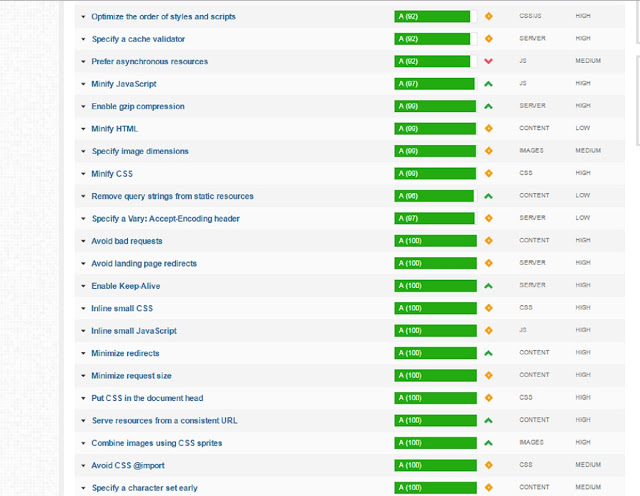Click the MEDIUM priority label in Prefer asynchronous resources row
This screenshot has height=496, width=640.
588,61
